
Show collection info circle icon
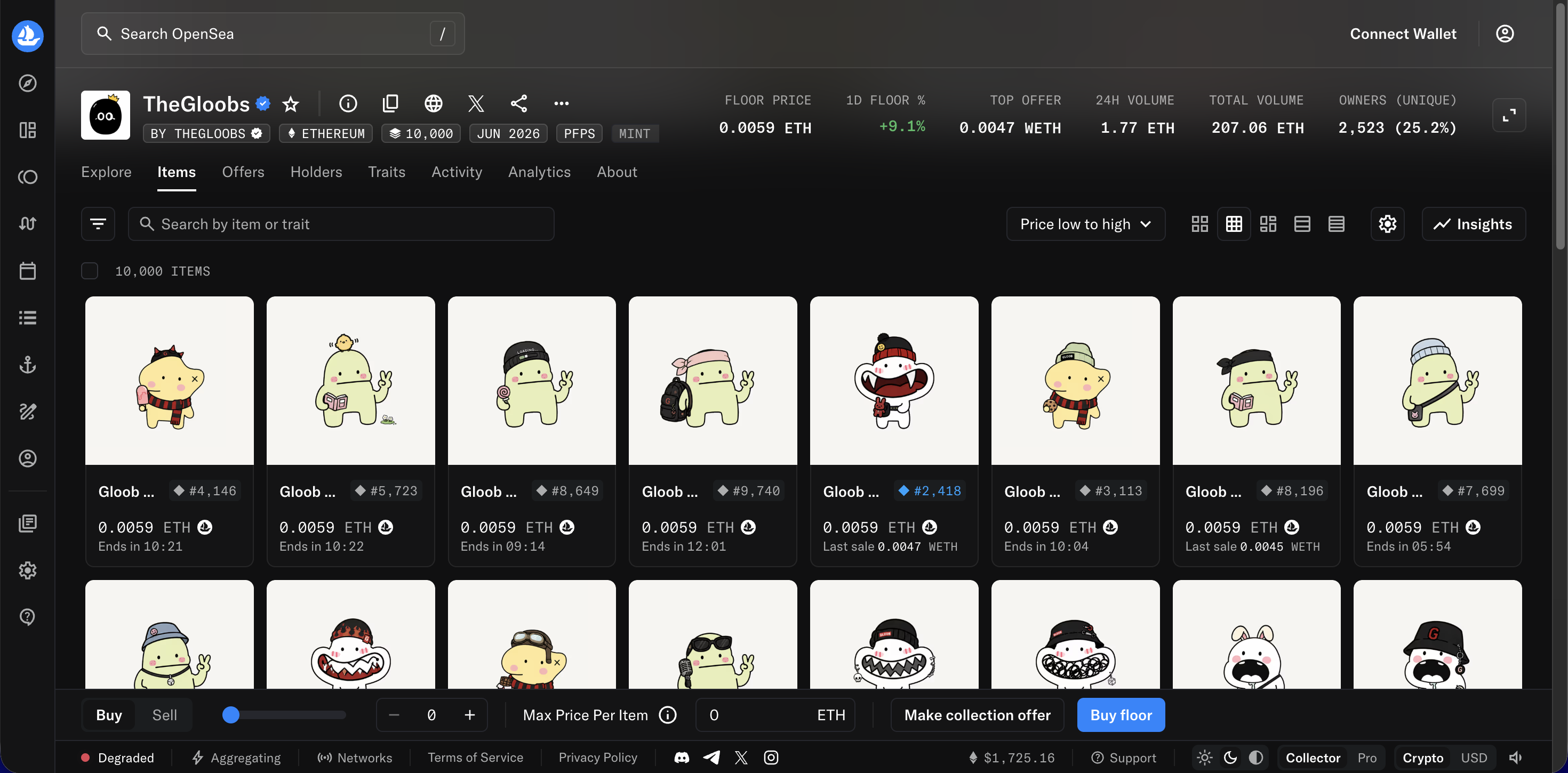click(348, 103)
